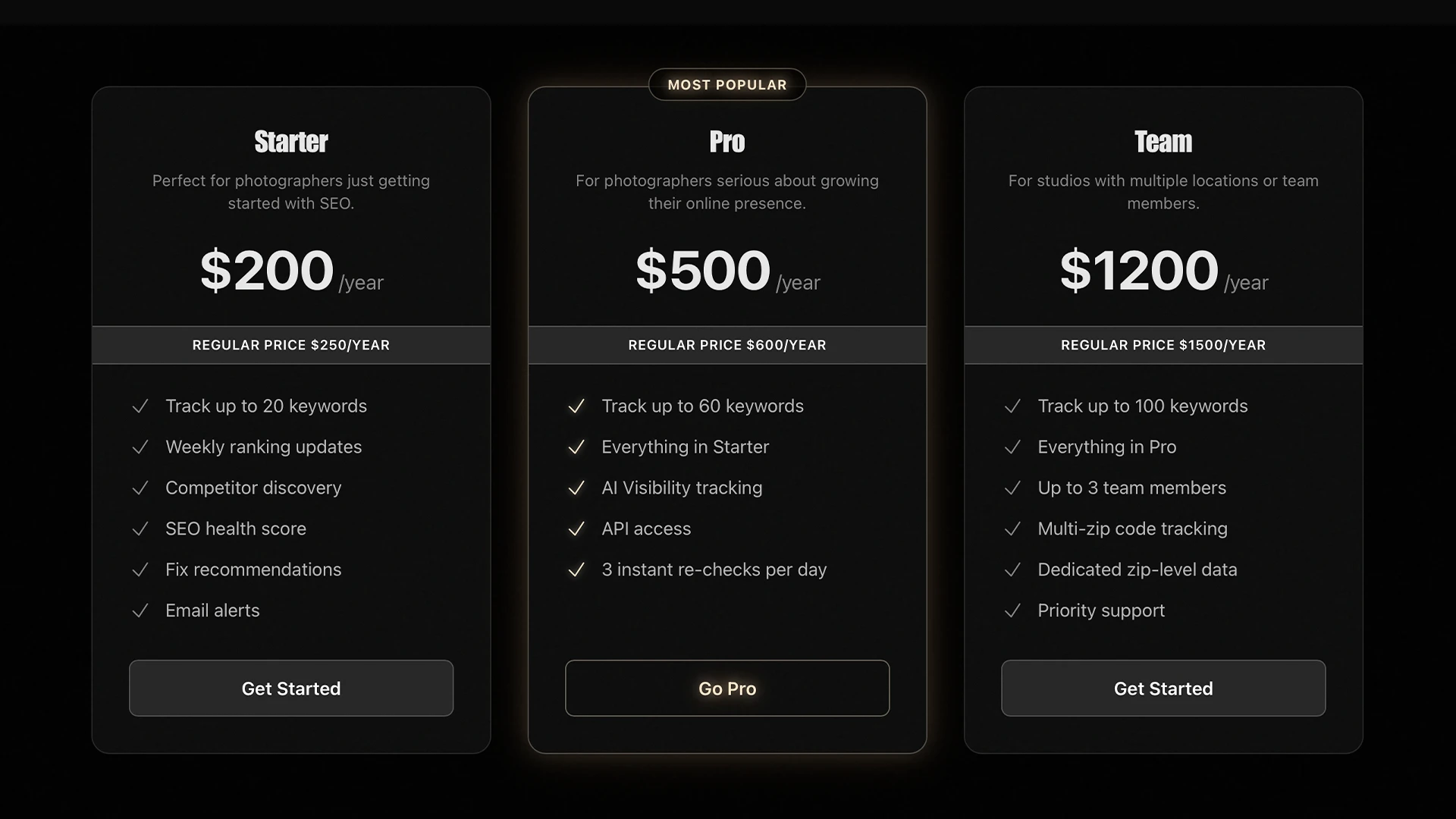
Task: Click the checkmark beside Track up to 20 keywords
Action: [140, 406]
